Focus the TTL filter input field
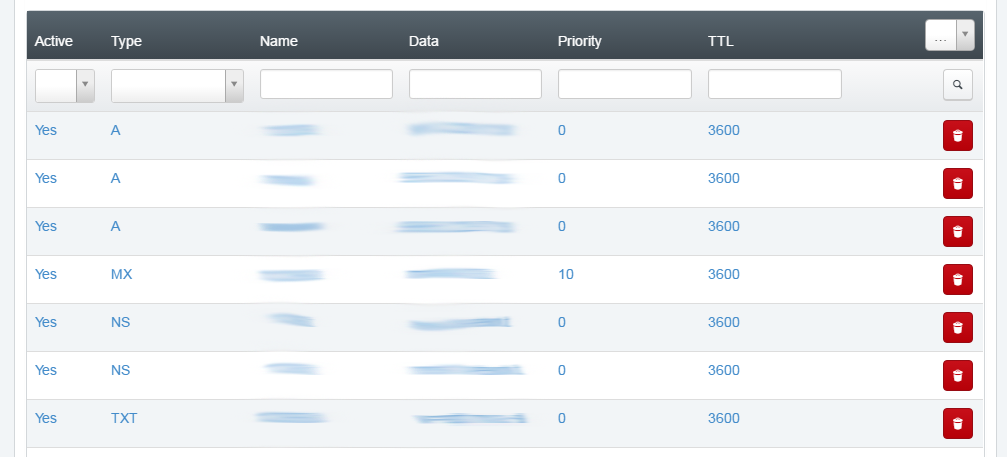This screenshot has width=1007, height=457. click(775, 84)
